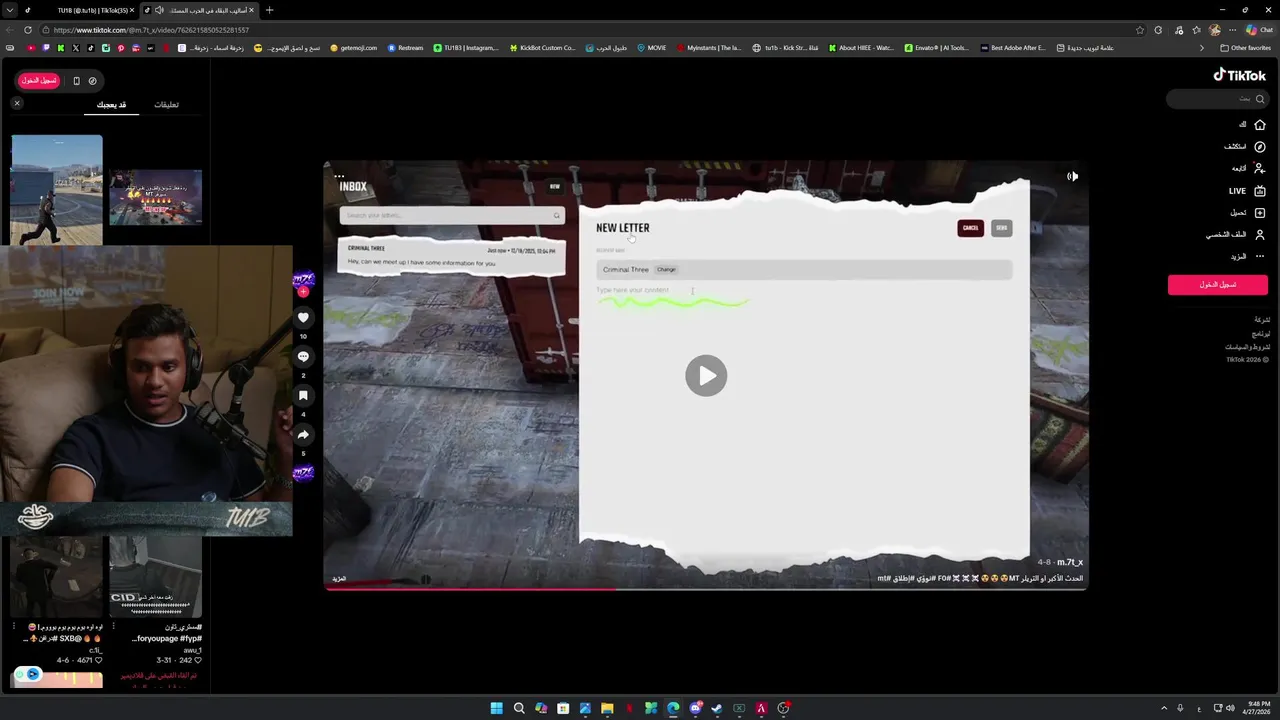Open the m.7t_x creator name on the video
The image size is (1280, 720).
(x=1070, y=562)
